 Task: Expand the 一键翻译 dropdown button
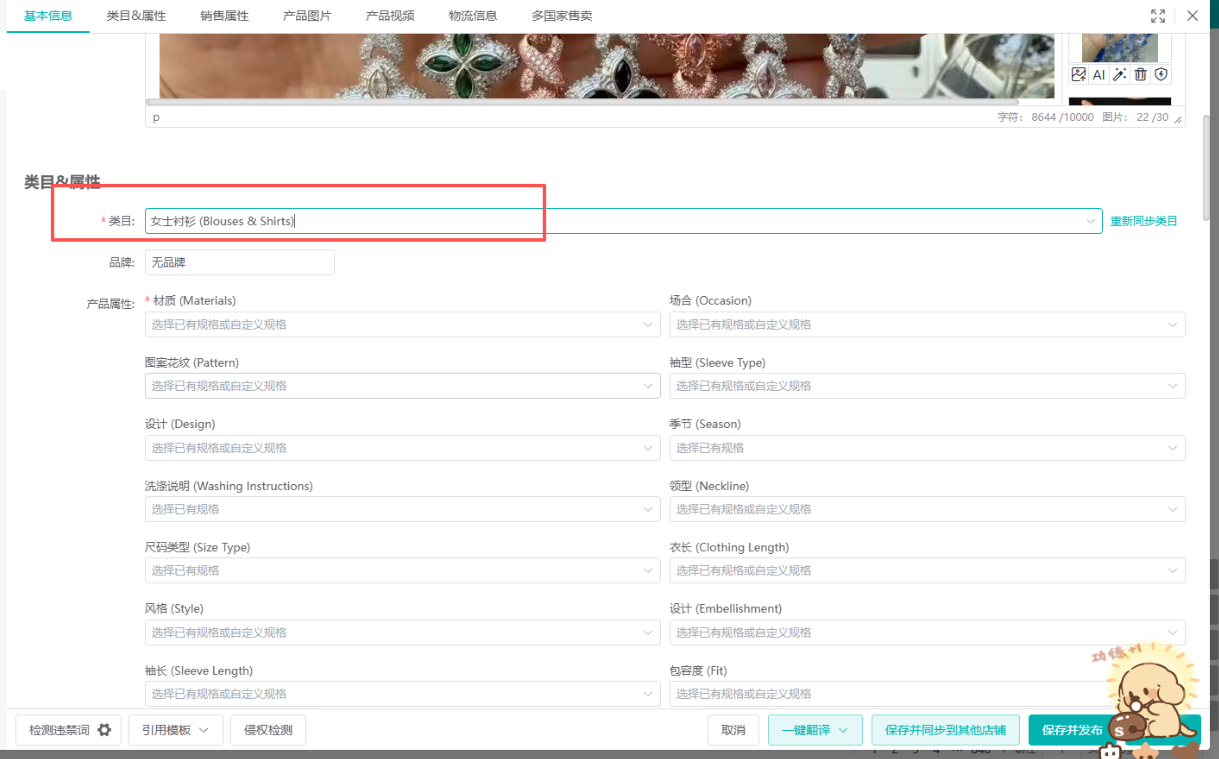click(x=815, y=730)
